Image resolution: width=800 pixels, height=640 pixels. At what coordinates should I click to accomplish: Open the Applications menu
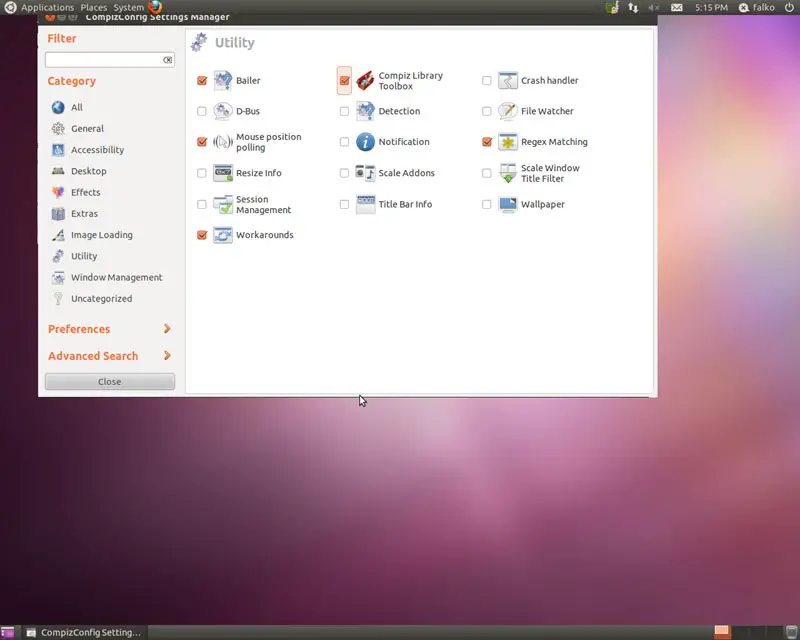[47, 7]
